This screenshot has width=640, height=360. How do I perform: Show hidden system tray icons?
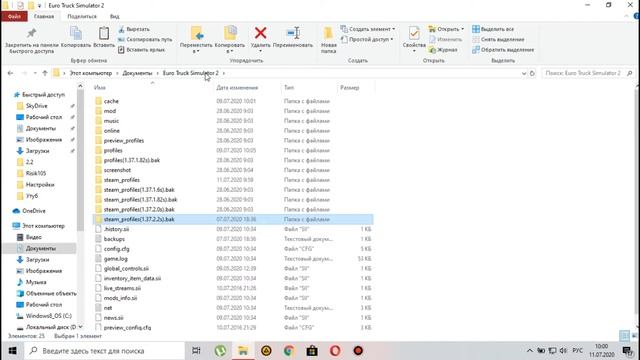(529, 351)
